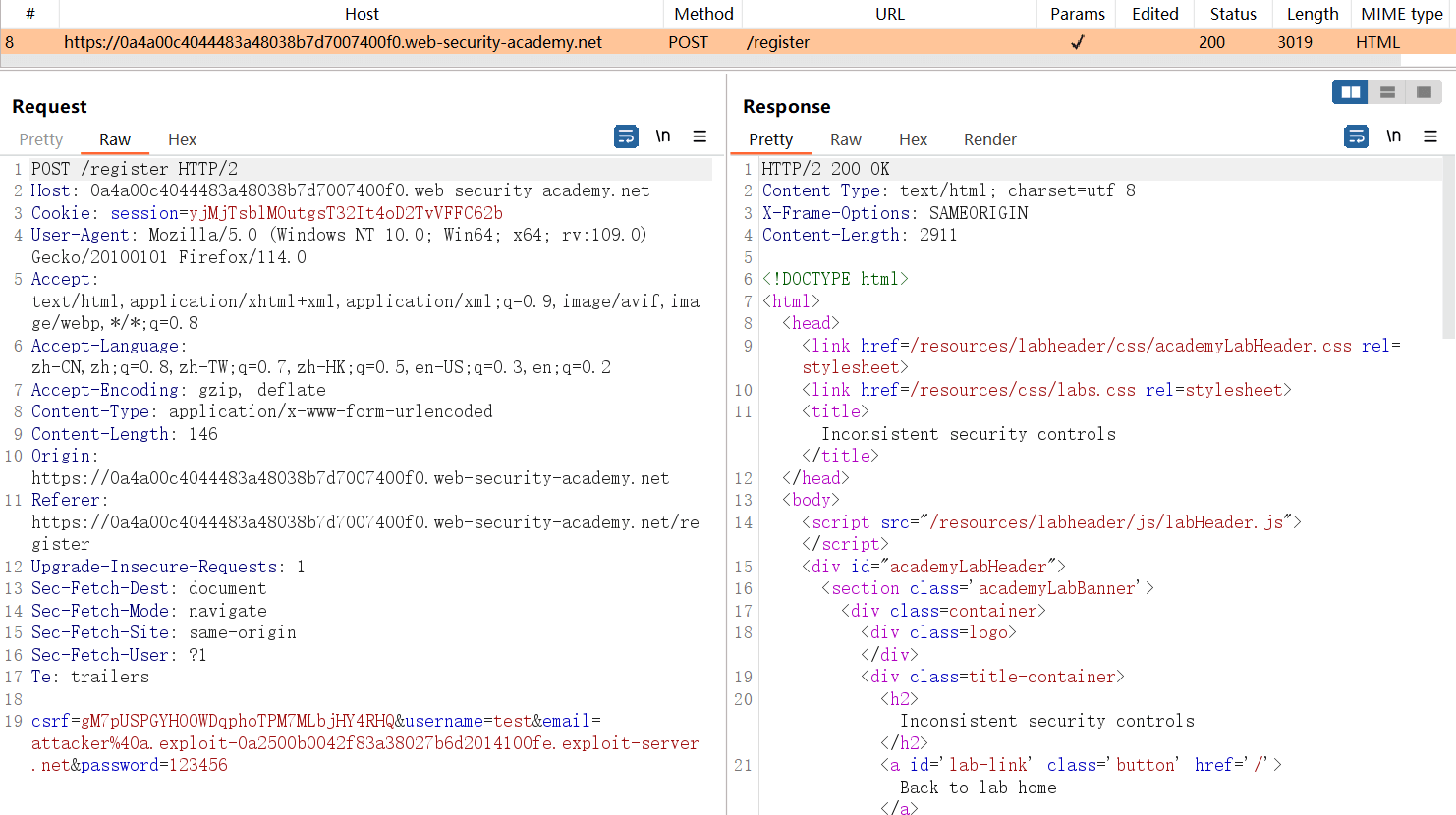Switch Request view to Hex tab
Viewport: 1456px width, 815px height.
tap(182, 139)
